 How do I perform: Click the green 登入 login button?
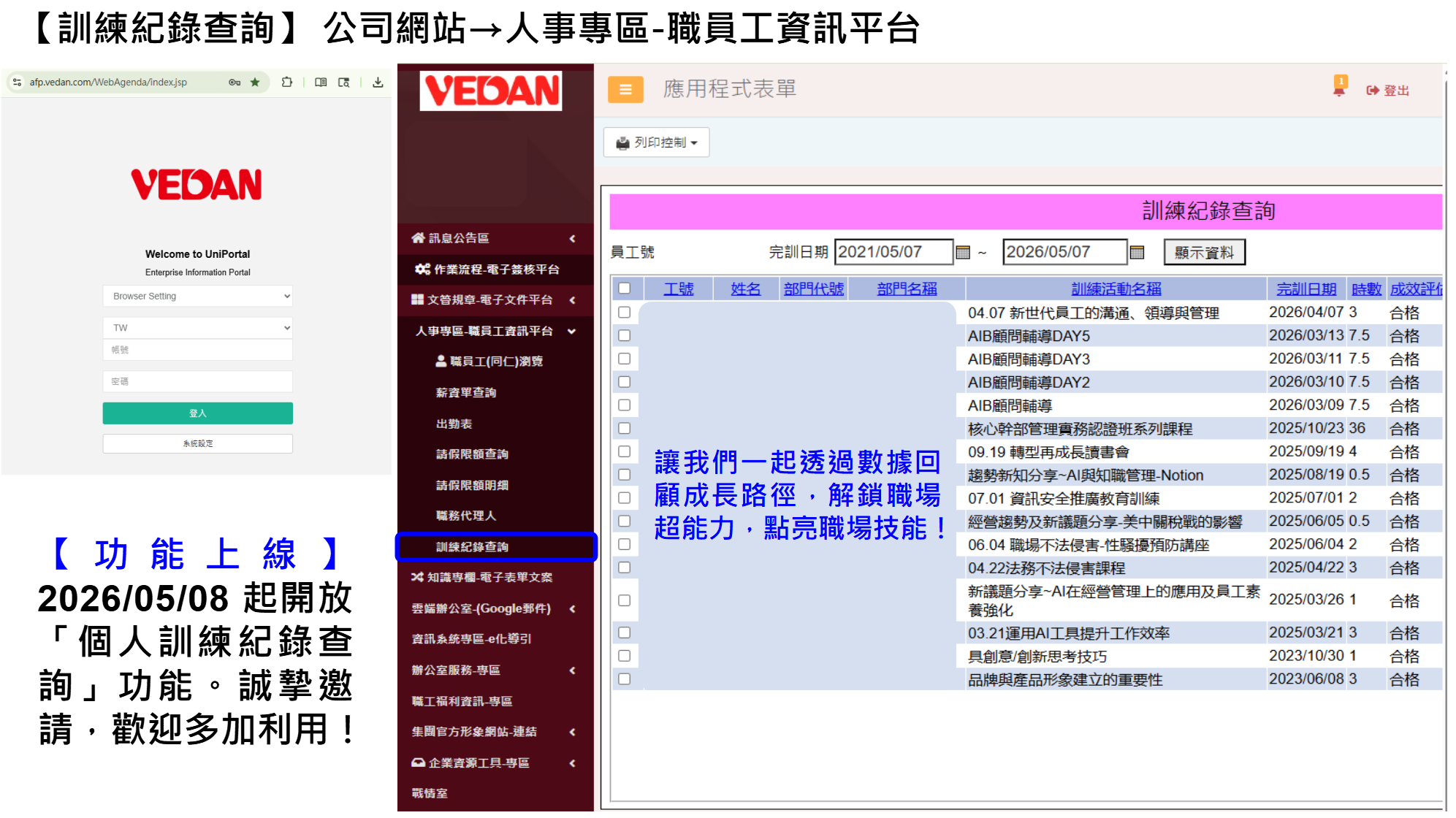click(x=198, y=413)
